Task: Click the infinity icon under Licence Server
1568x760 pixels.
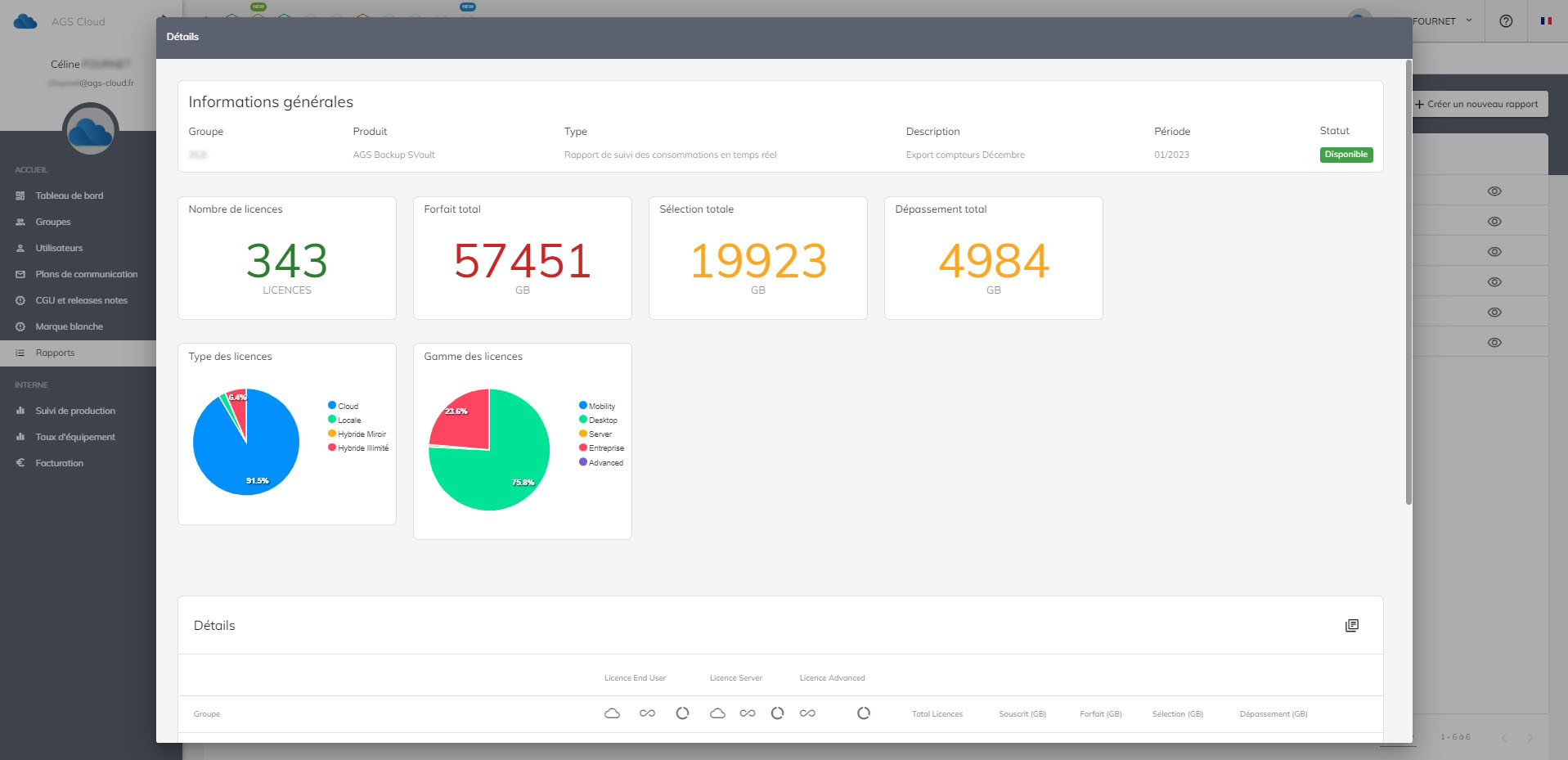Action: (748, 713)
